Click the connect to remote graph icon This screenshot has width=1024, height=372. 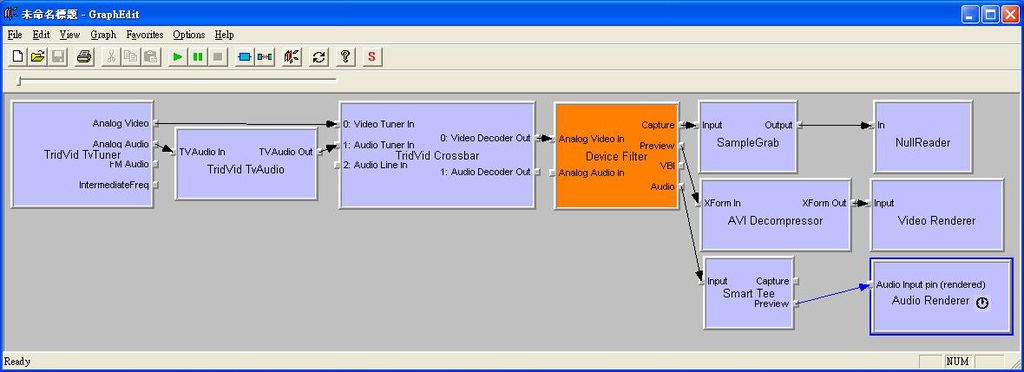[x=292, y=57]
